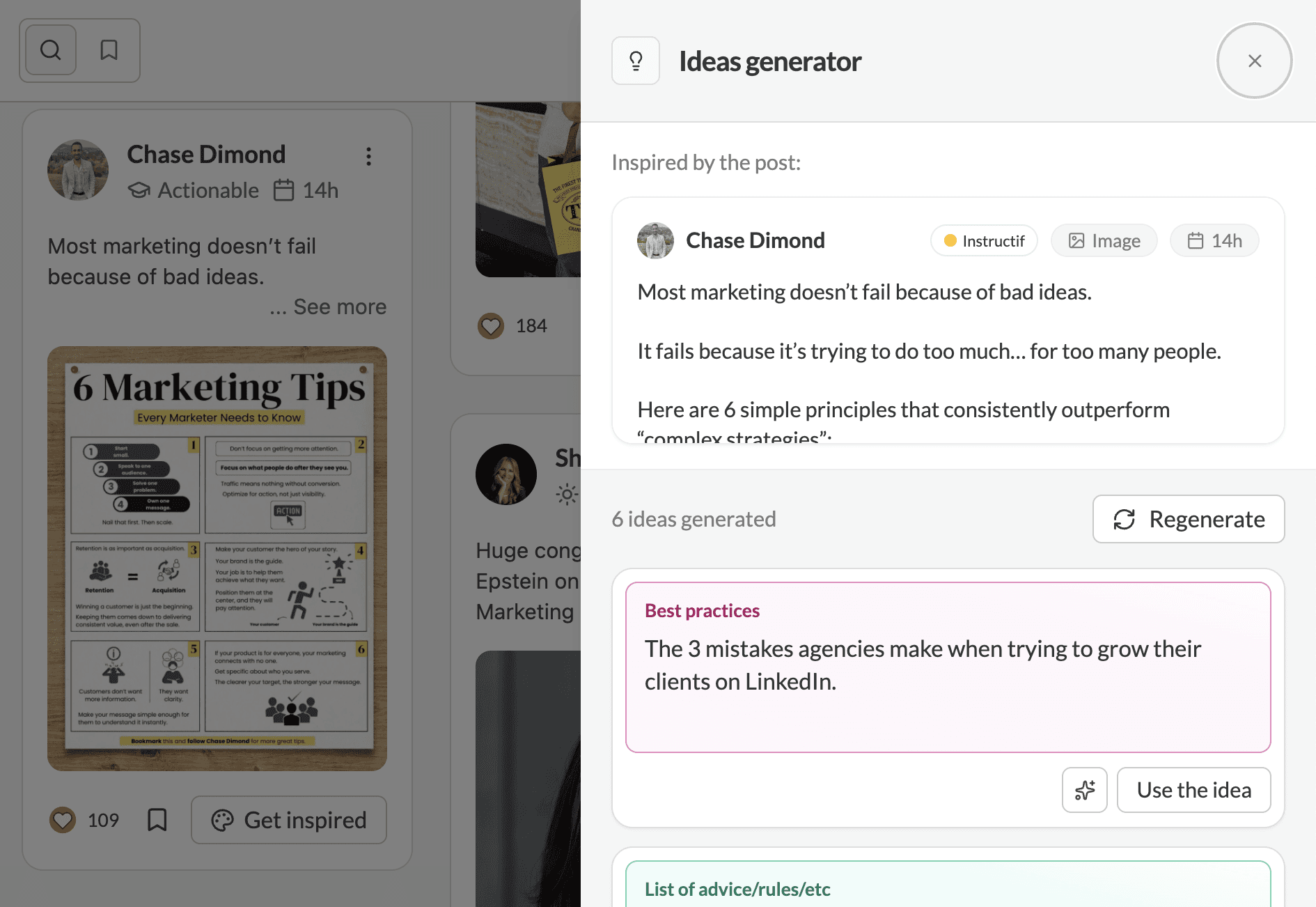
Task: Open saved posts bookmark icon in top bar
Action: 109,50
